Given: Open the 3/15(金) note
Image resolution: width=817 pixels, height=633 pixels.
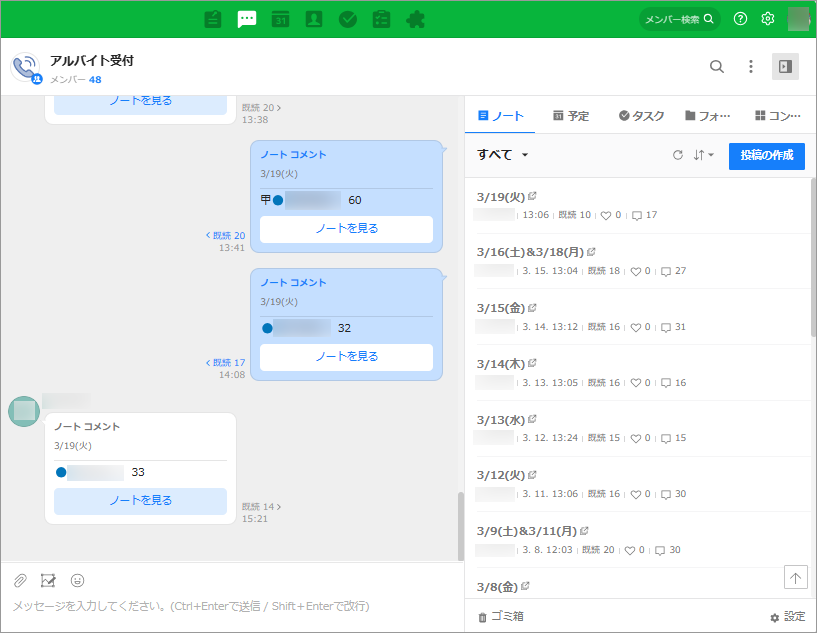Looking at the screenshot, I should pos(501,307).
